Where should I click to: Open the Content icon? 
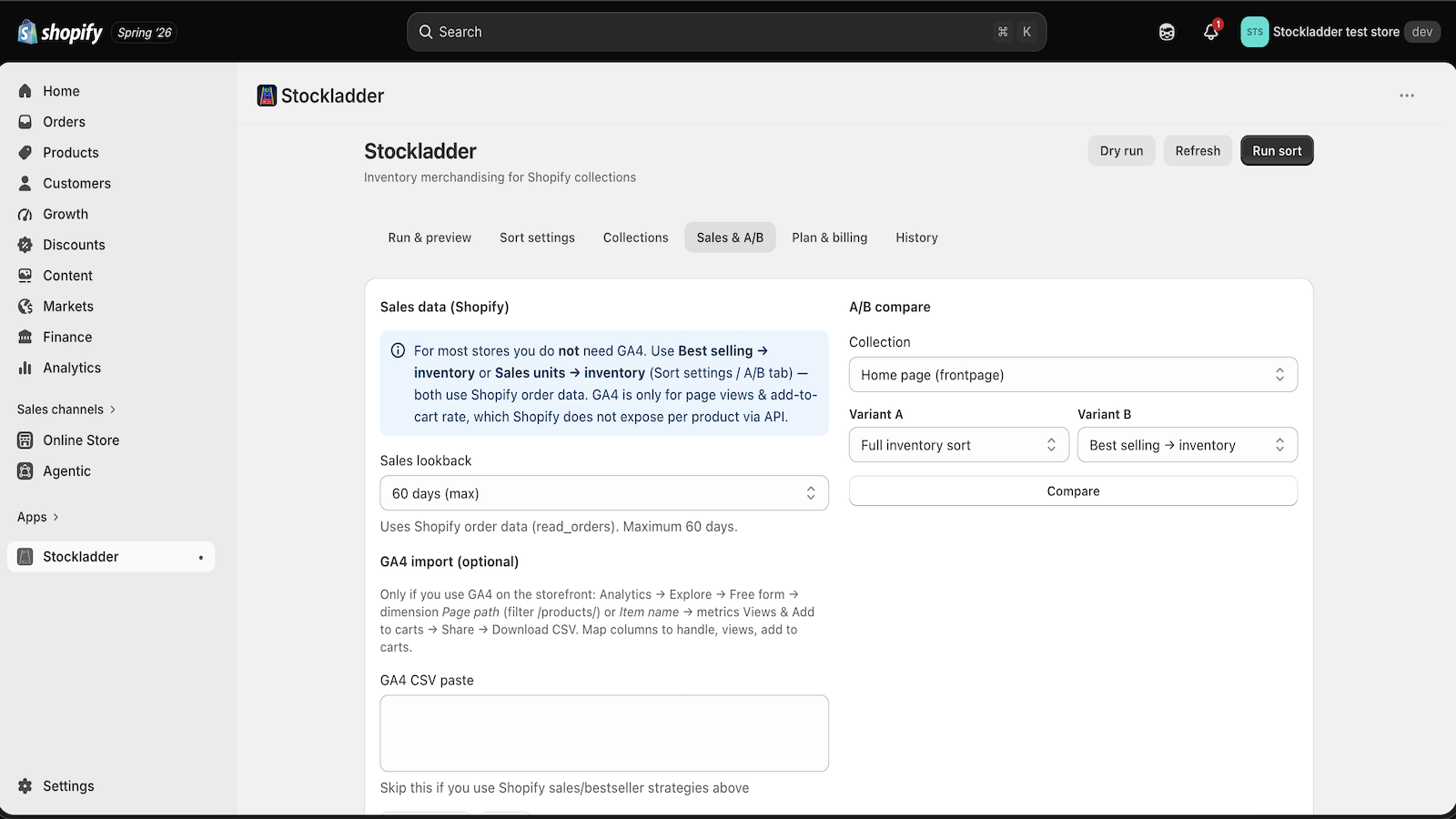click(25, 276)
